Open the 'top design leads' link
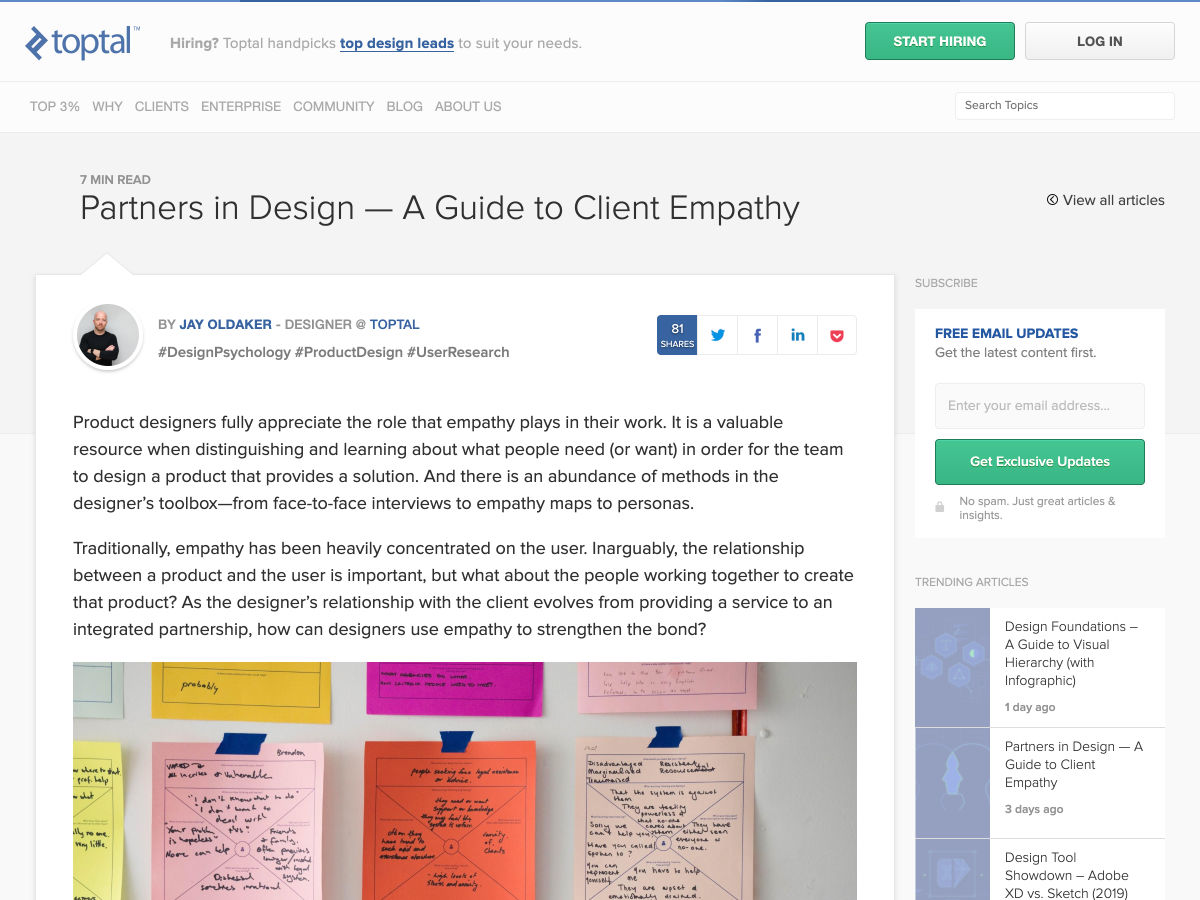The width and height of the screenshot is (1200, 900). pos(397,43)
